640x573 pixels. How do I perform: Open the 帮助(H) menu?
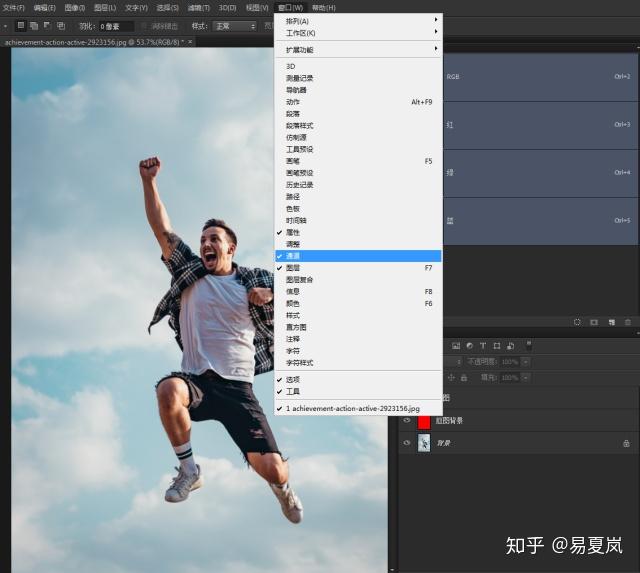point(324,8)
